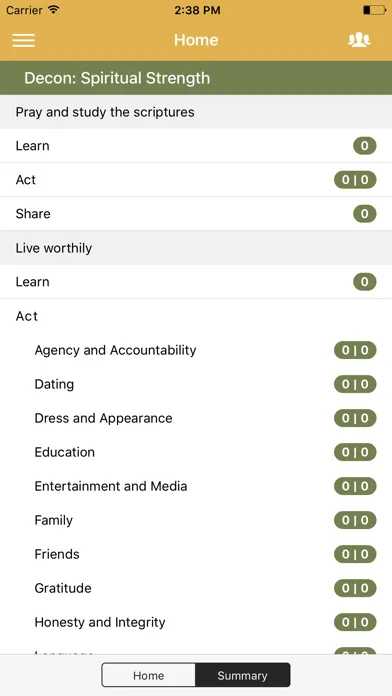The height and width of the screenshot is (696, 392).
Task: Open Agency and Accountability item
Action: pos(196,350)
